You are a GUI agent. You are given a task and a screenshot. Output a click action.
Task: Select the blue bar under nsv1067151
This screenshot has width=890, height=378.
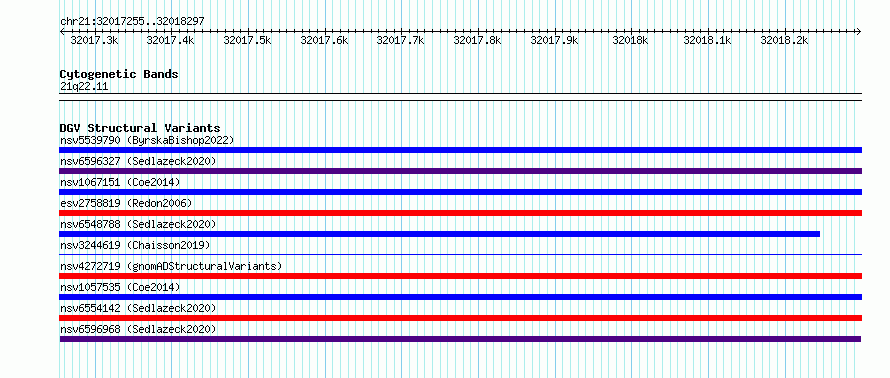tap(460, 192)
